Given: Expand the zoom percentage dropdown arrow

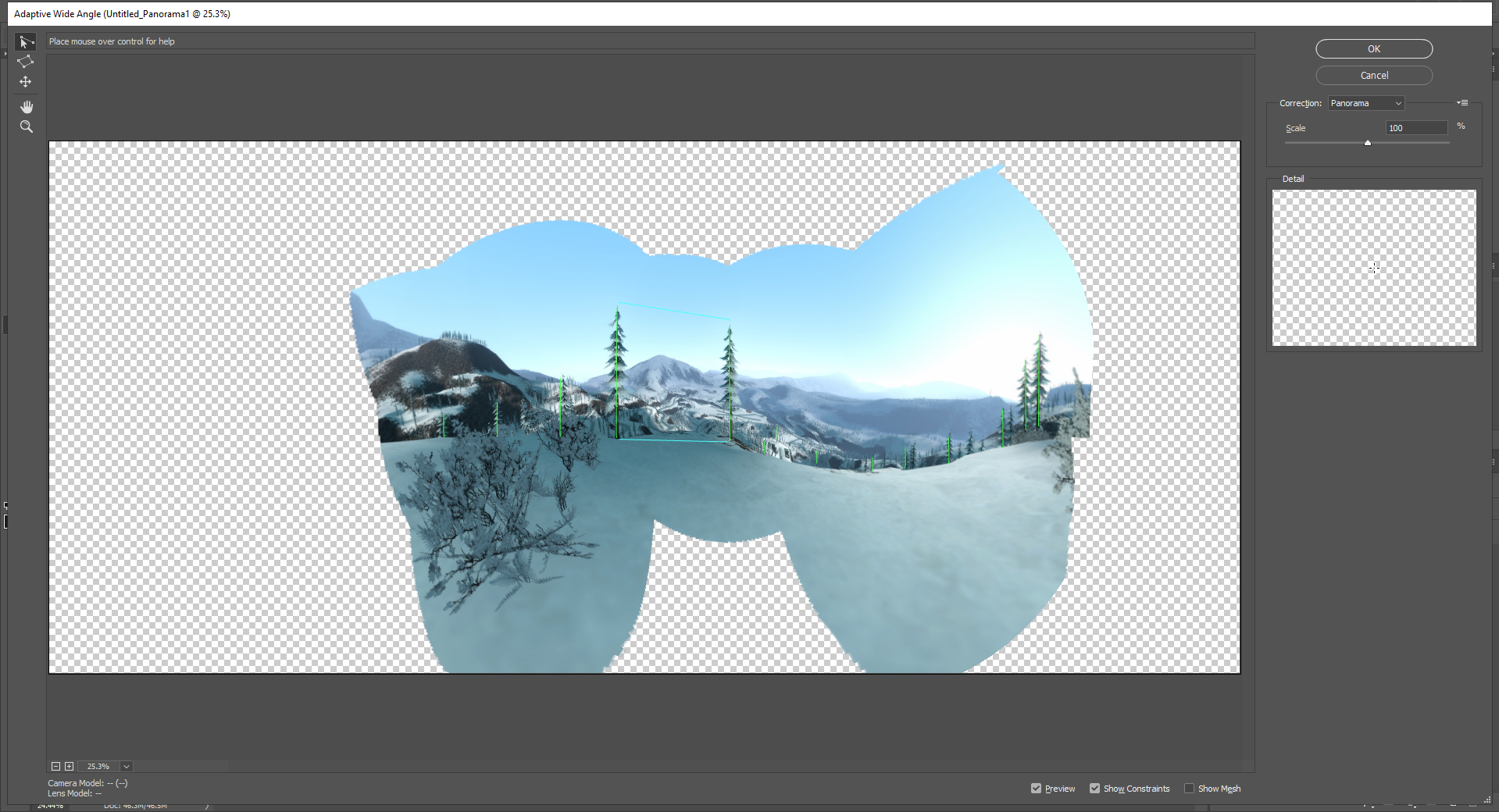Looking at the screenshot, I should click(x=127, y=767).
